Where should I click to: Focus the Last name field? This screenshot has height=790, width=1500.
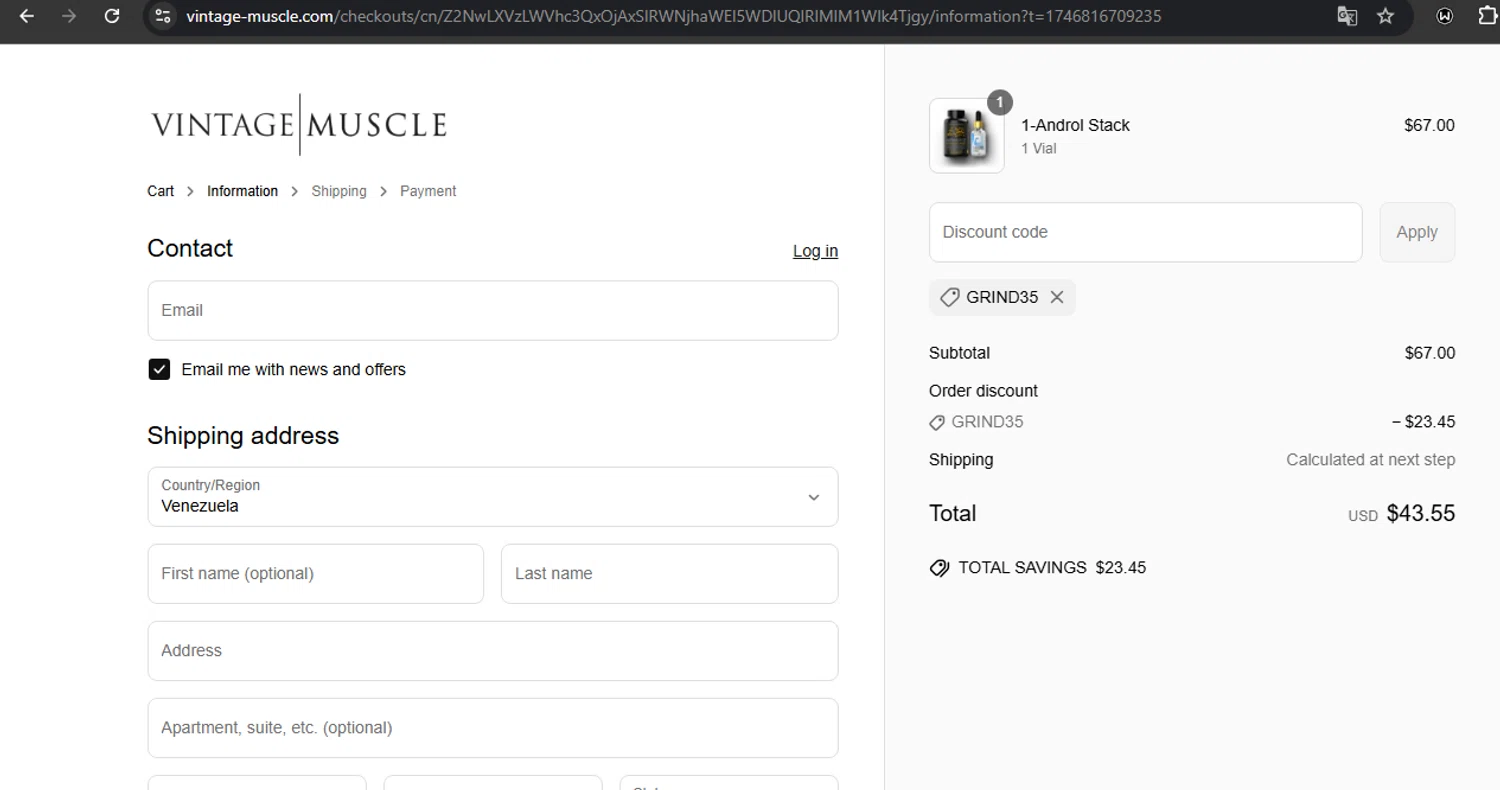point(669,574)
